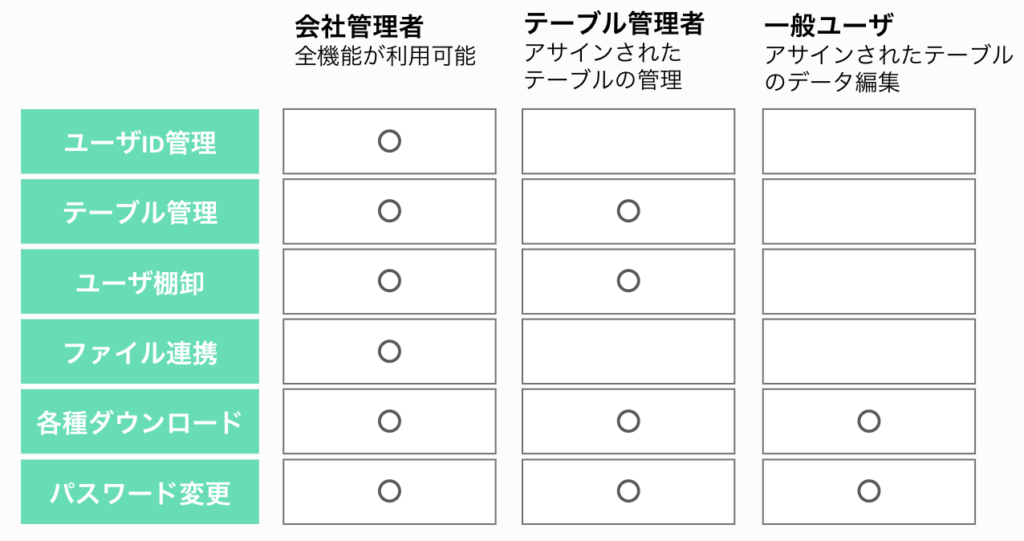Click circle for 会社管理者 ユーザ棚卸
Screen dimensions: 1024x541
[x=389, y=281]
